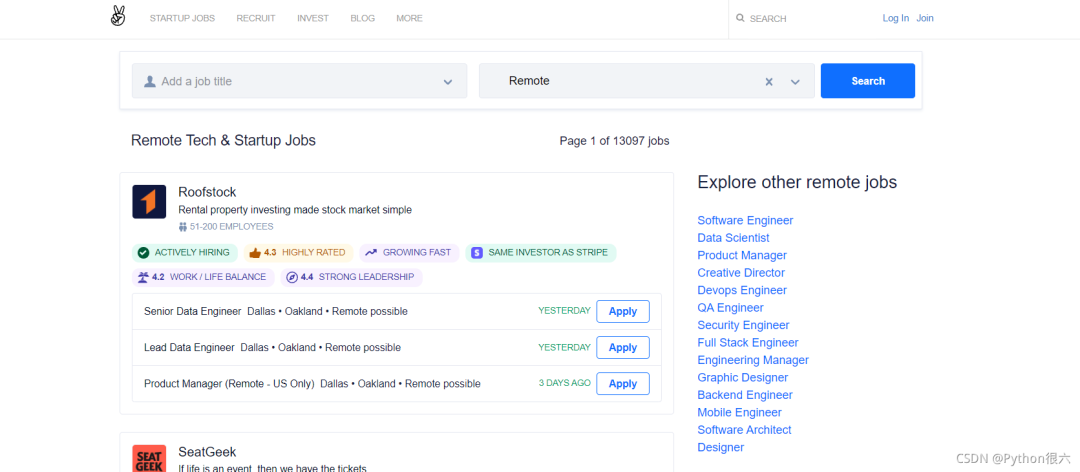The image size is (1080, 472).
Task: Click the Same Investor As Stripe text
Action: (548, 253)
